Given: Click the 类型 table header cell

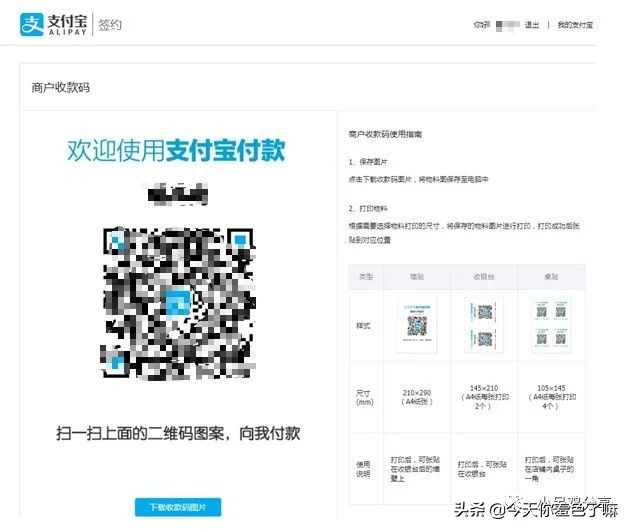Looking at the screenshot, I should (366, 277).
